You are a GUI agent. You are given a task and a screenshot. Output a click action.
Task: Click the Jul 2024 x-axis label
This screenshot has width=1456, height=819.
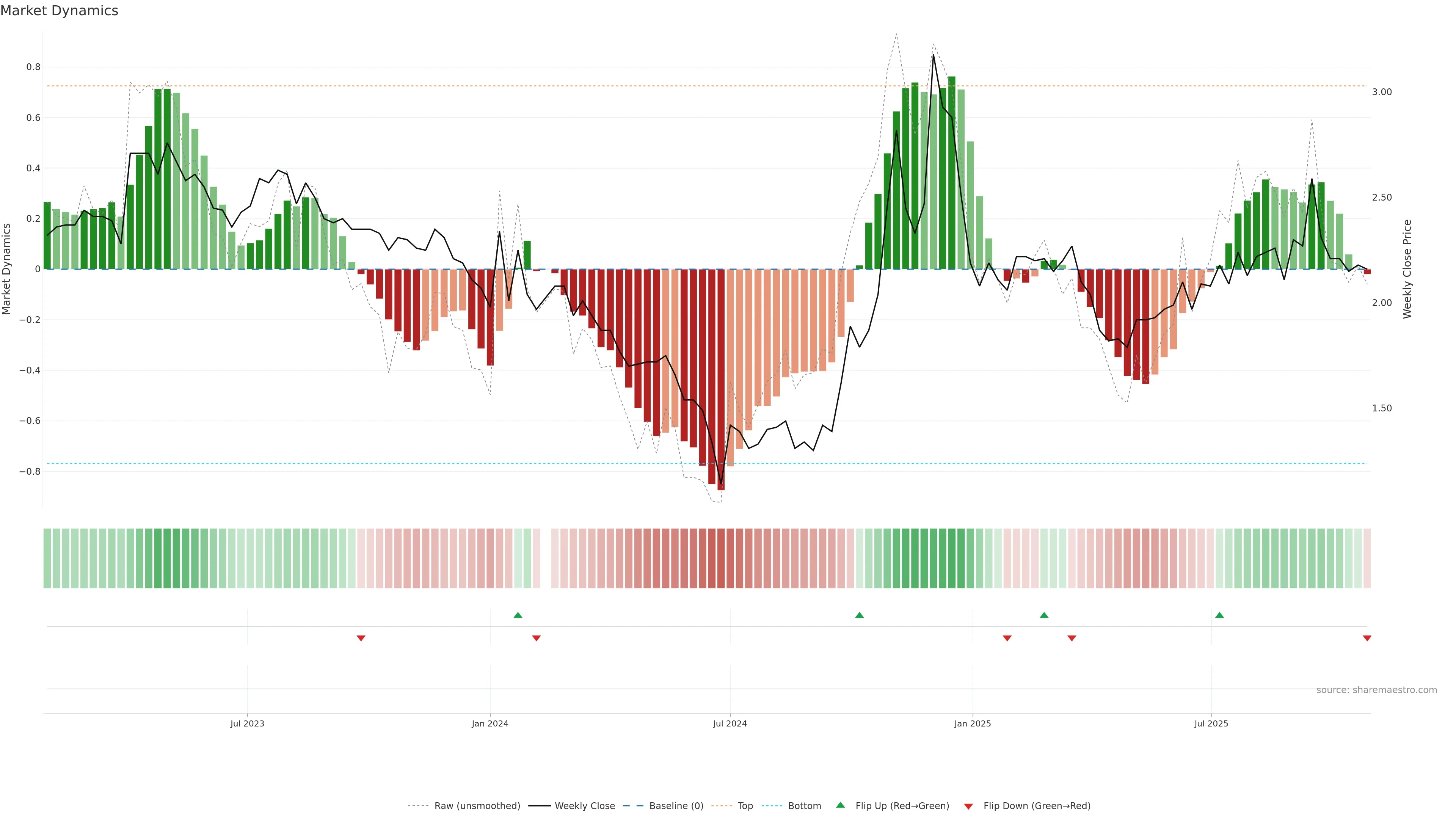(x=730, y=723)
